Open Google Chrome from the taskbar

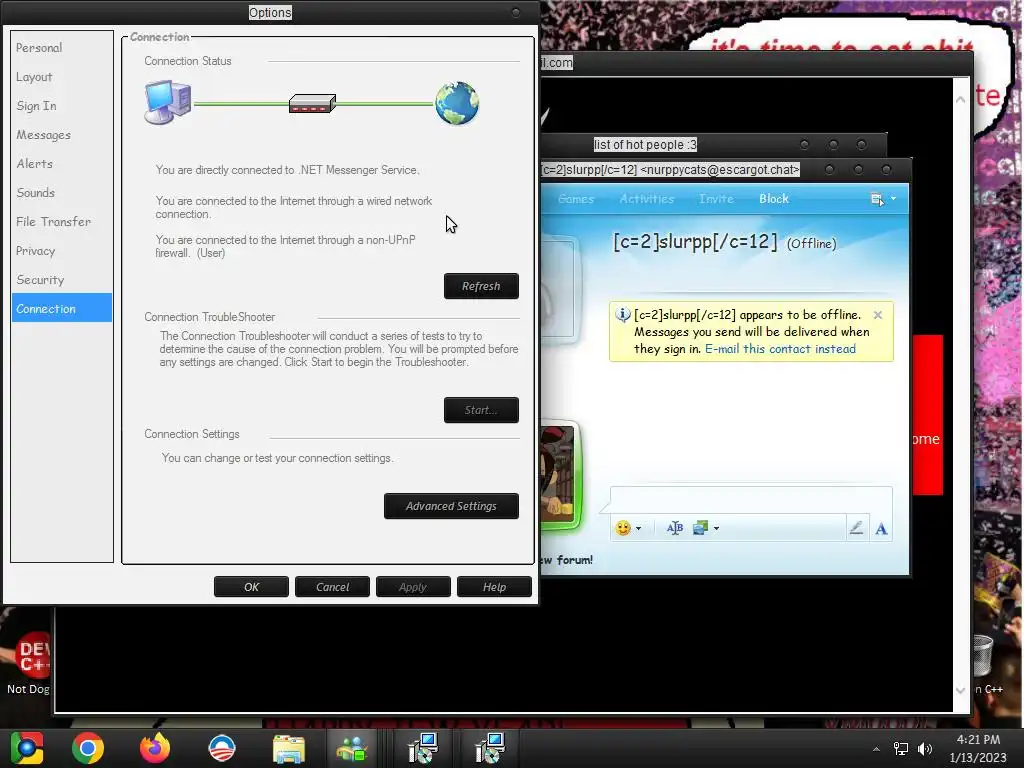coord(88,748)
